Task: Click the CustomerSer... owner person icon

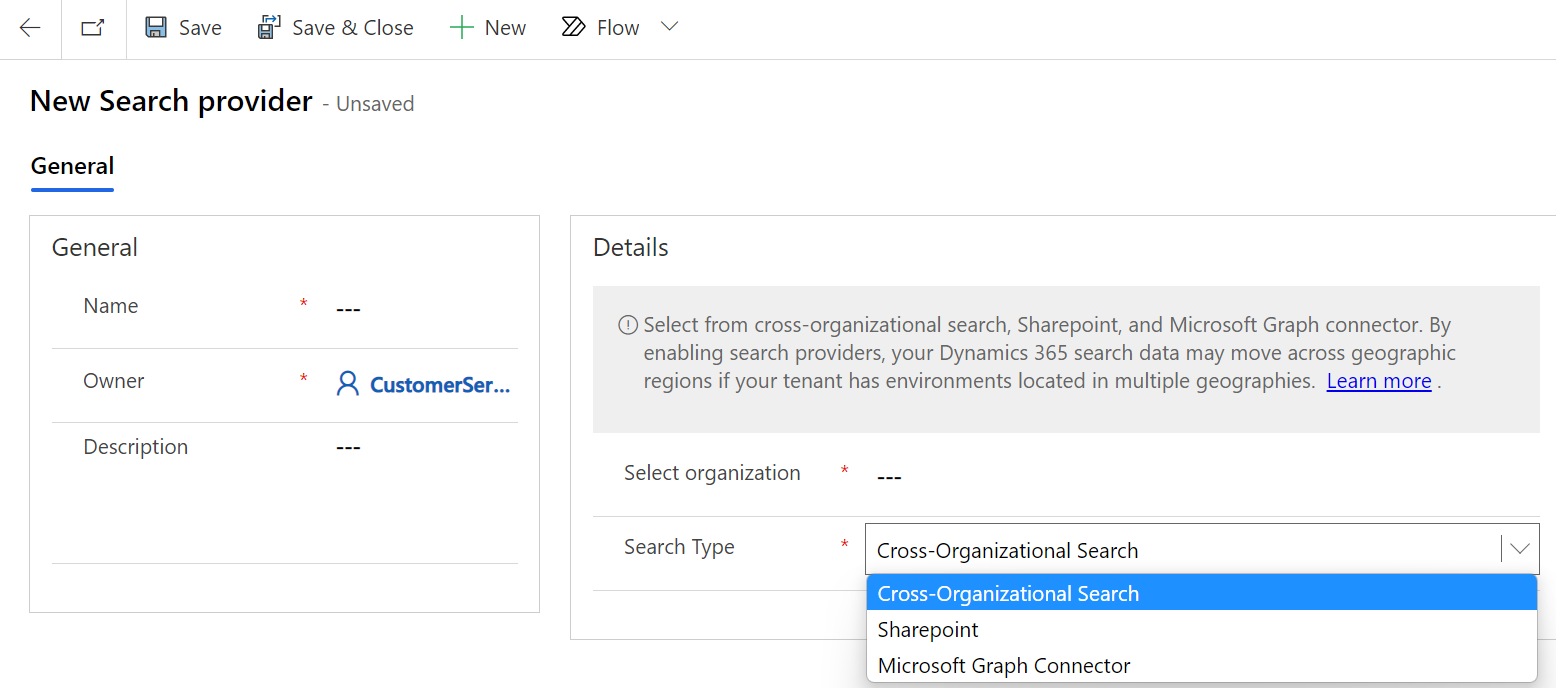Action: pyautogui.click(x=348, y=384)
